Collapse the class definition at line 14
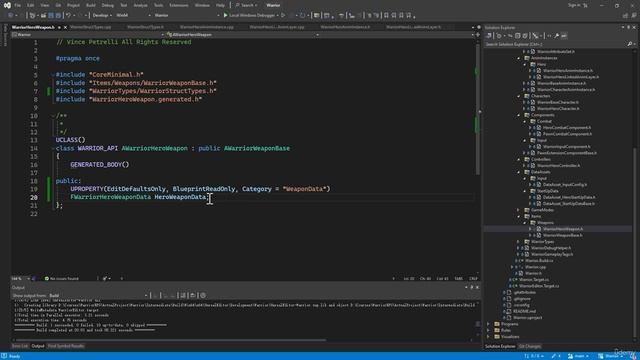The image size is (640, 360). (x=53, y=149)
